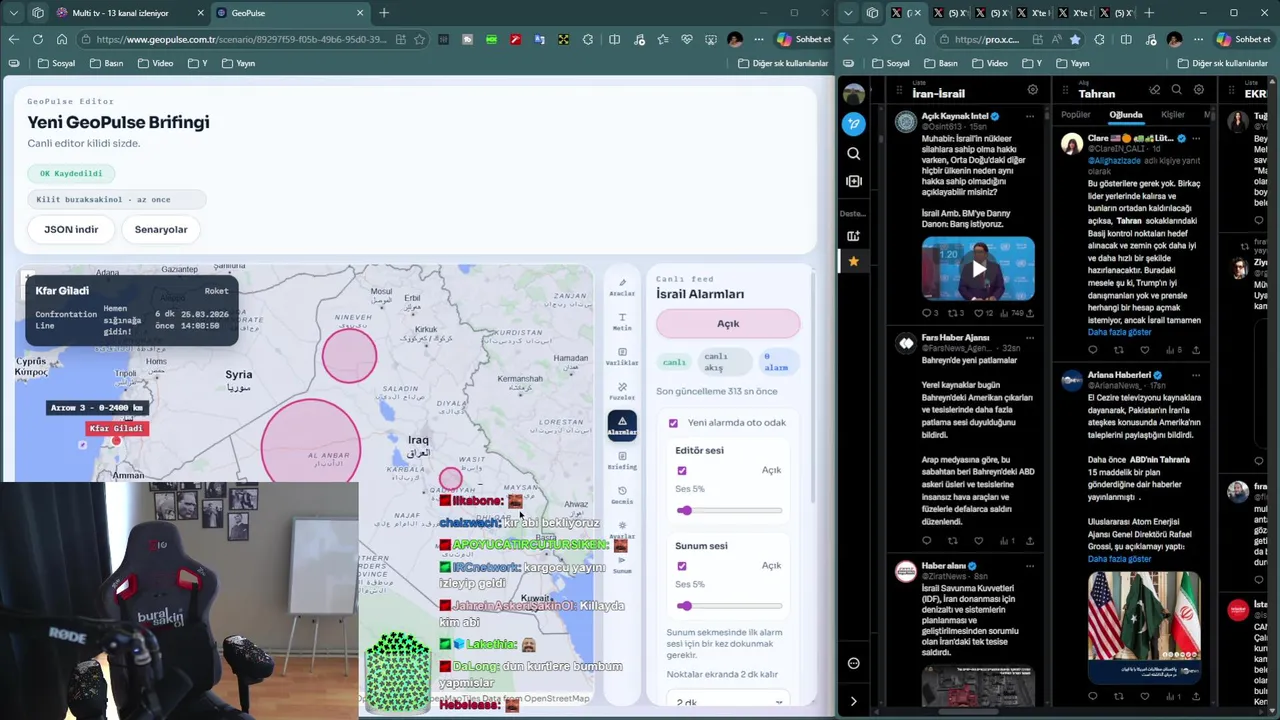Open Basın bookmarks folder in X Pro window
Viewport: 1280px width, 720px height.
point(941,63)
